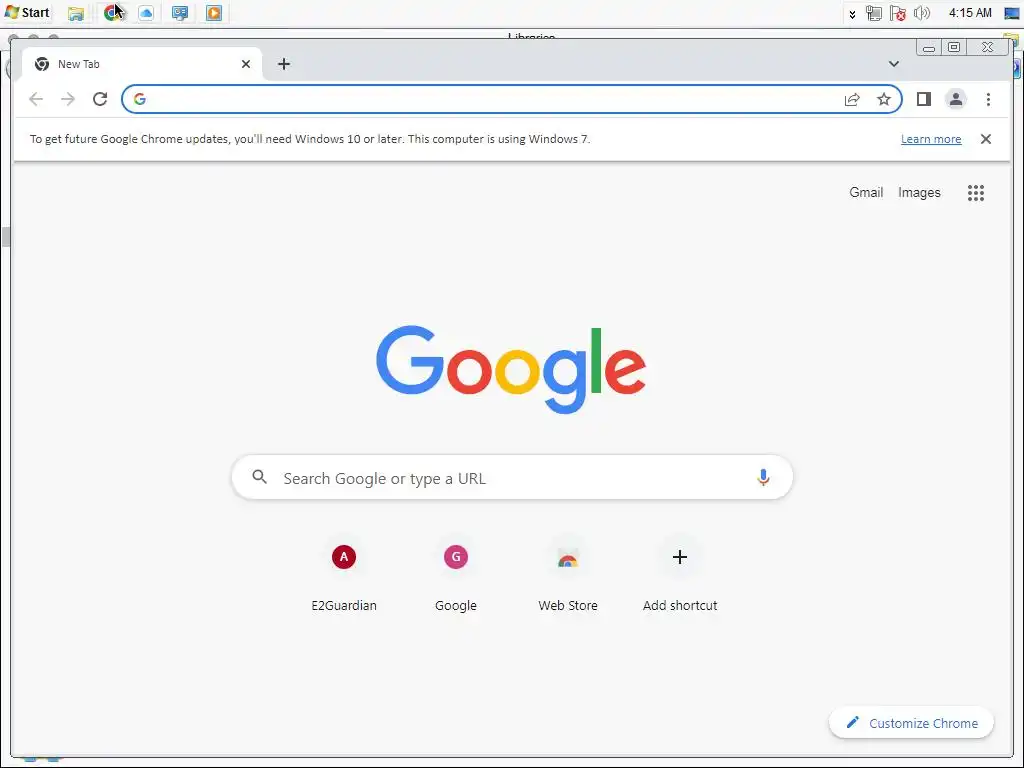Viewport: 1024px width, 768px height.
Task: Open the Images link
Action: 919,193
